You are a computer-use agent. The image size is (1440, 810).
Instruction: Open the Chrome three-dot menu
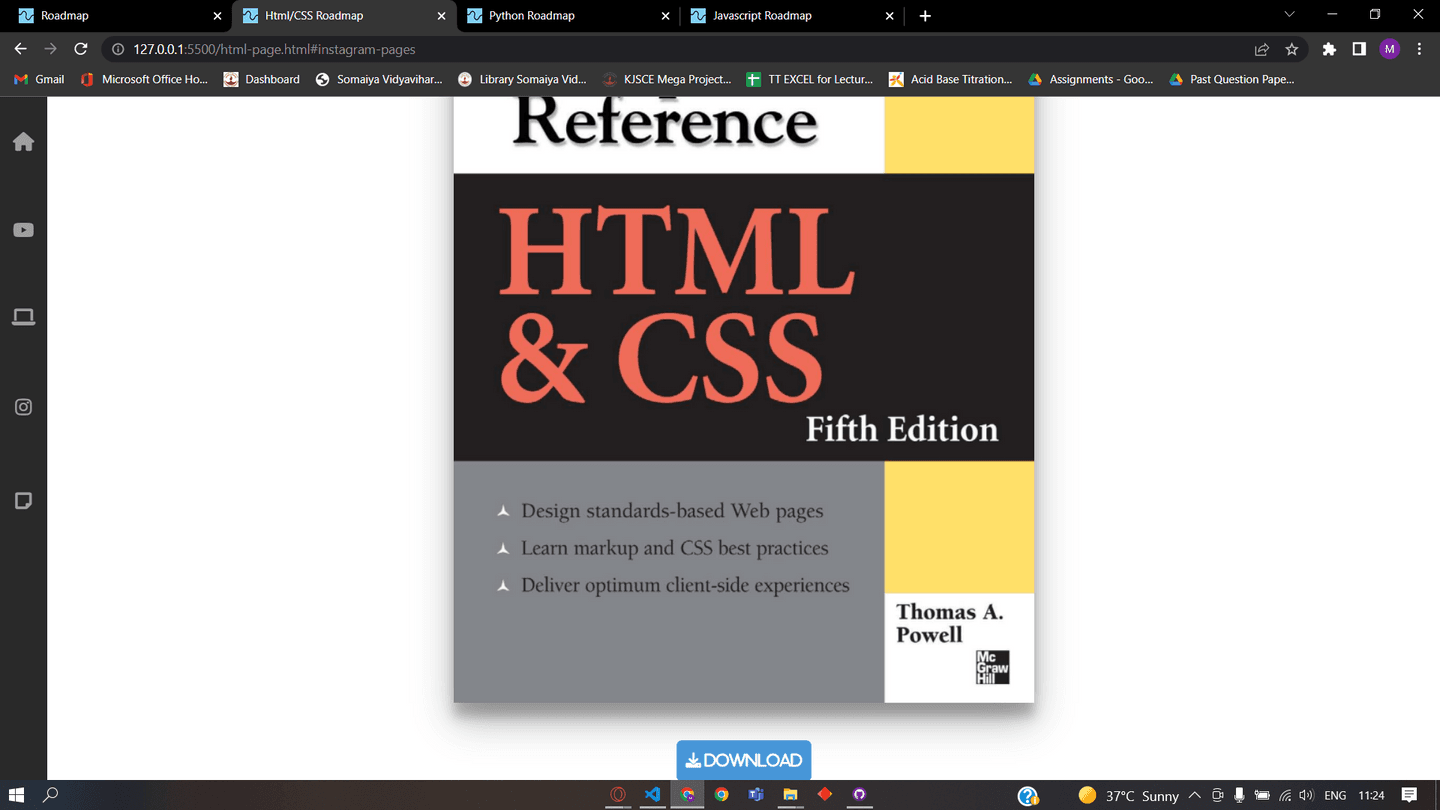coord(1419,49)
